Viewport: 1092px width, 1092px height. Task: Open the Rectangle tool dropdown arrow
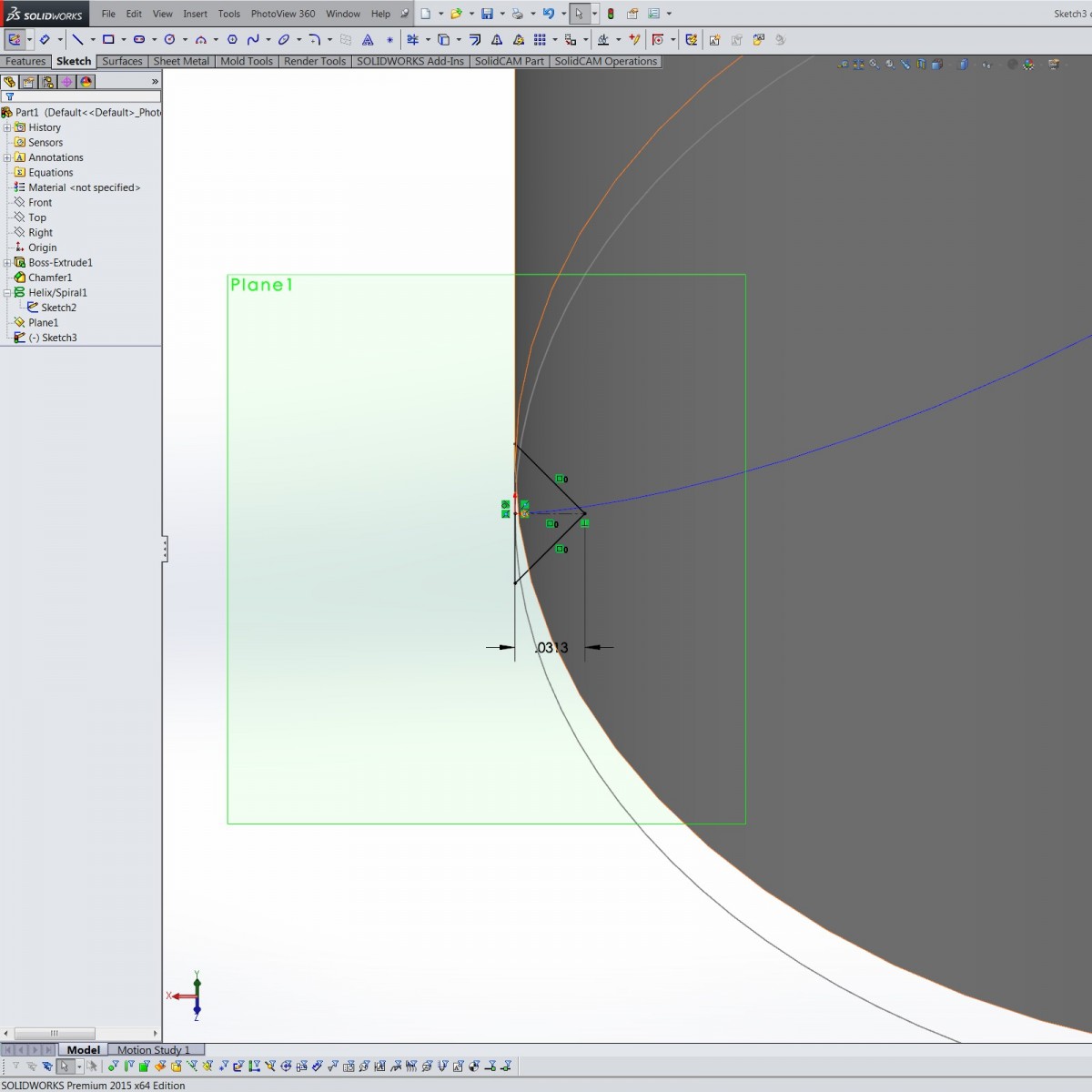coord(123,39)
